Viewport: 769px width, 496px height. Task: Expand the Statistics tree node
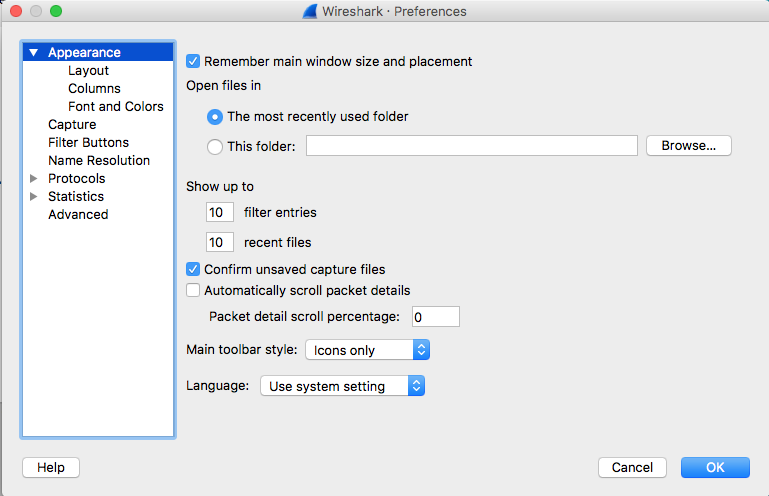pos(34,197)
